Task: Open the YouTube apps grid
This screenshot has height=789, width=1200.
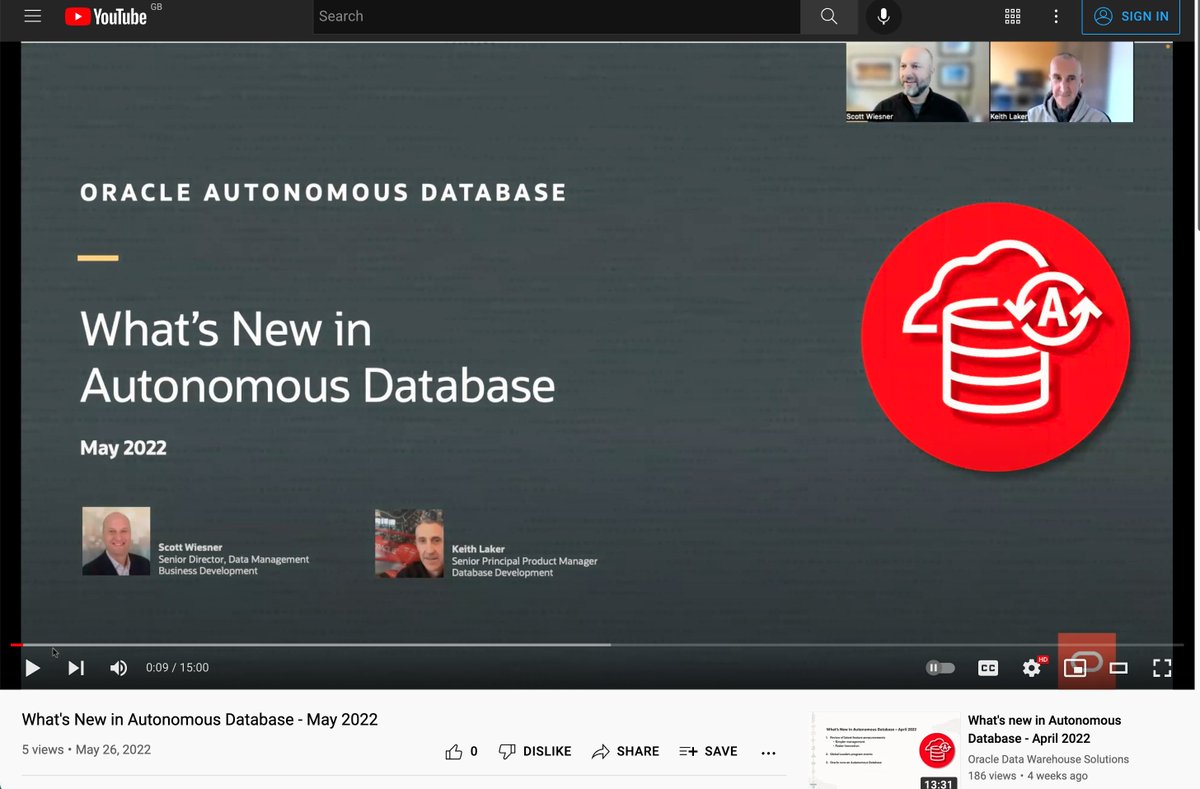Action: [1012, 16]
